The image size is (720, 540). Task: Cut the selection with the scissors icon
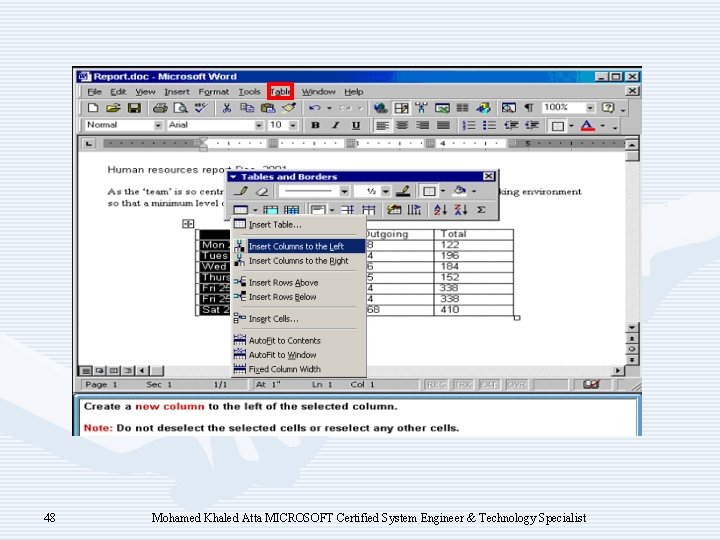click(x=226, y=108)
